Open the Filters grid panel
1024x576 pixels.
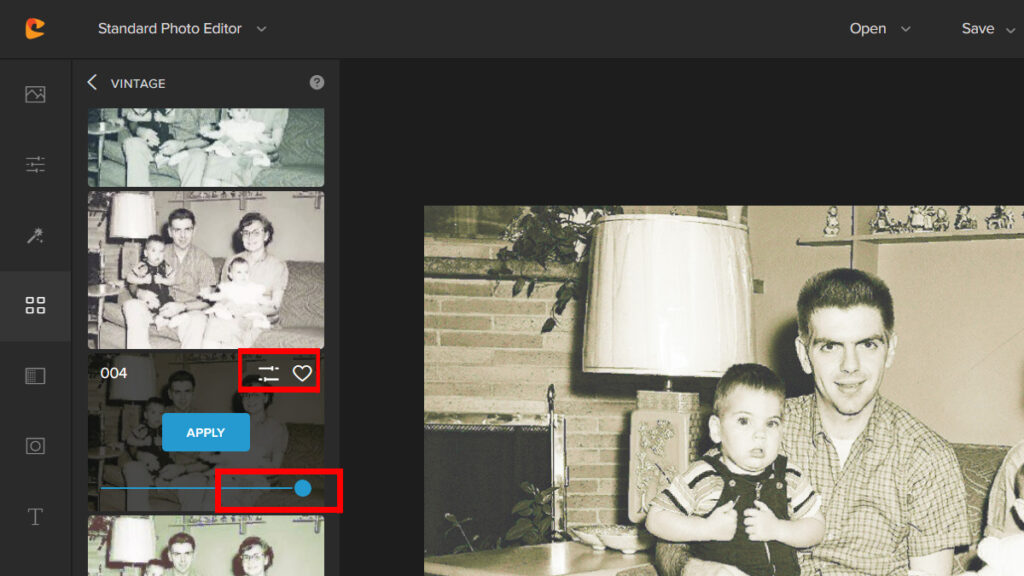[35, 306]
